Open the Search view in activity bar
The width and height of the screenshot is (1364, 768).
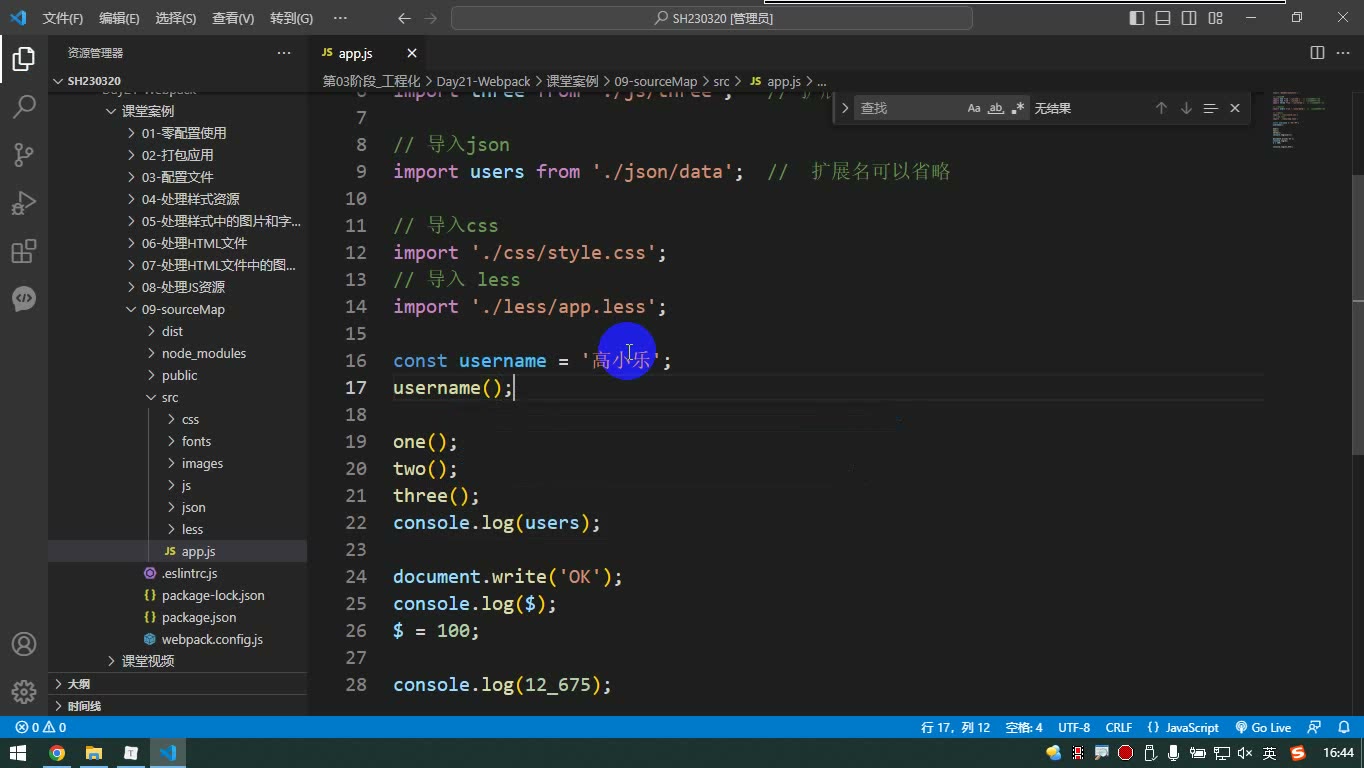[x=24, y=107]
